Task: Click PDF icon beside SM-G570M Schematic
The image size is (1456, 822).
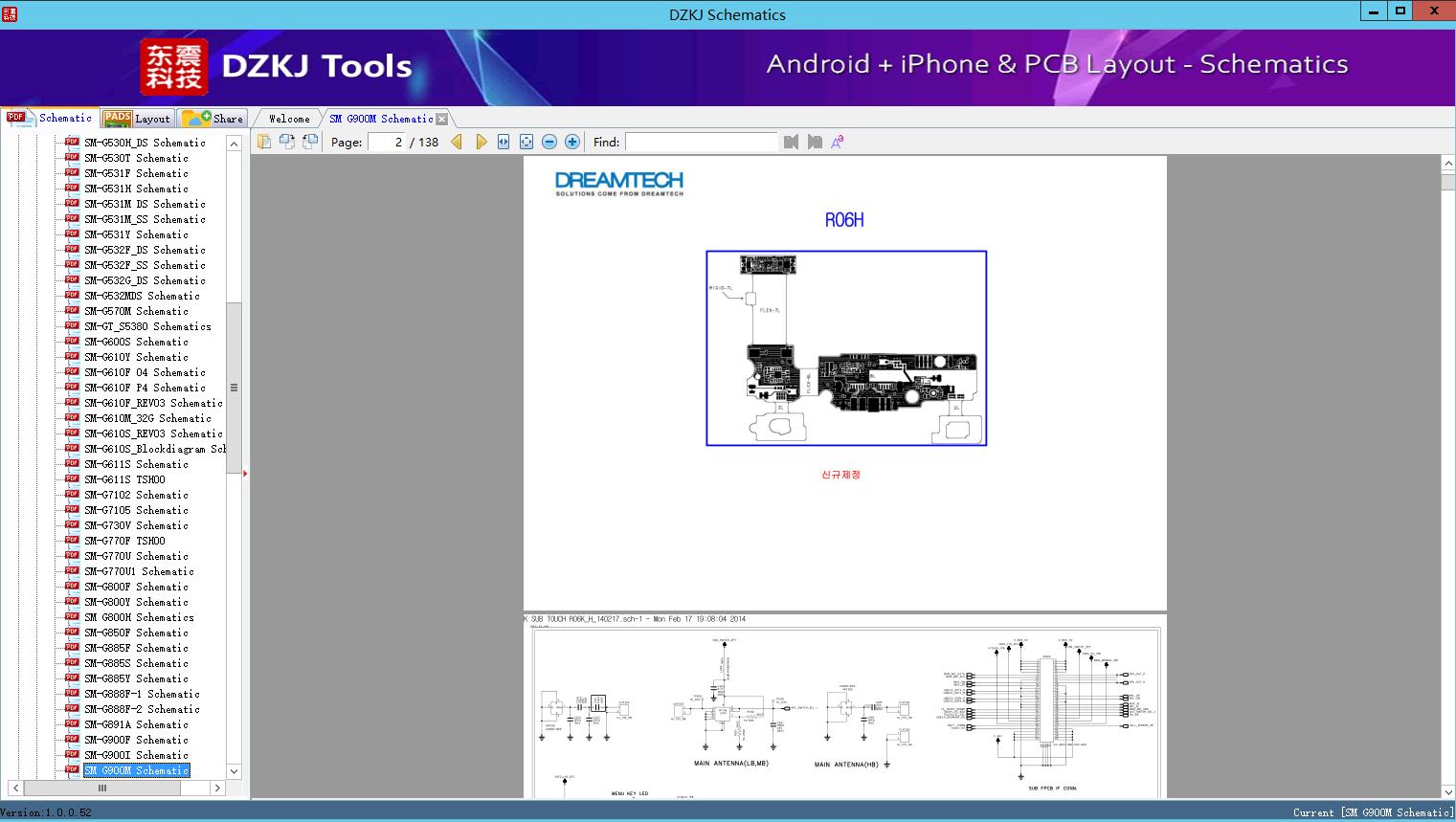Action: 72,311
